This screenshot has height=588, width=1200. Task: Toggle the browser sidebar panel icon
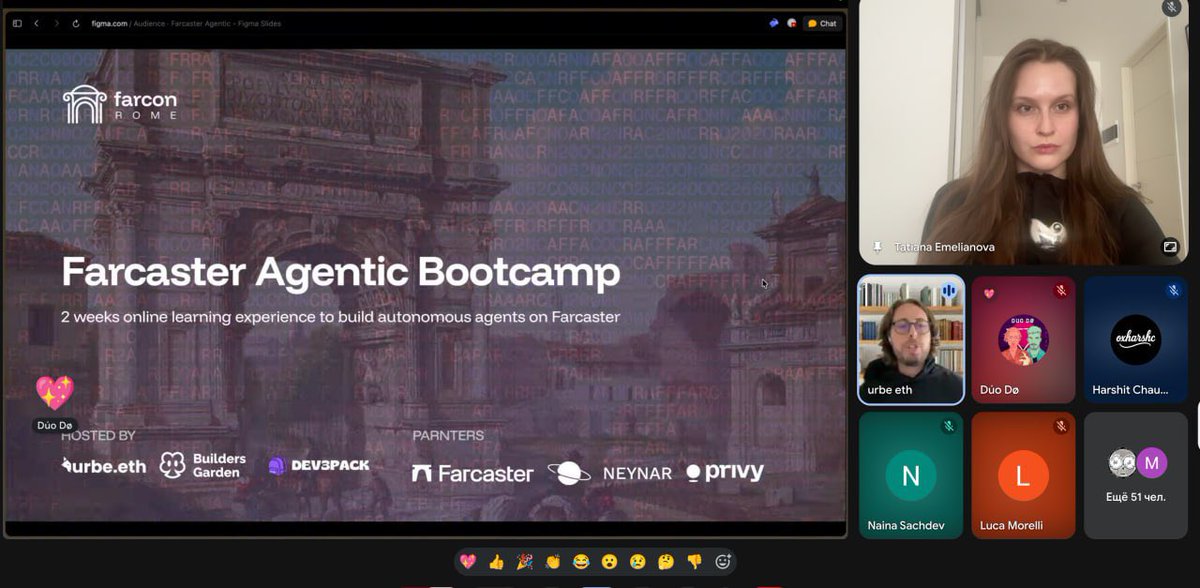coord(17,23)
